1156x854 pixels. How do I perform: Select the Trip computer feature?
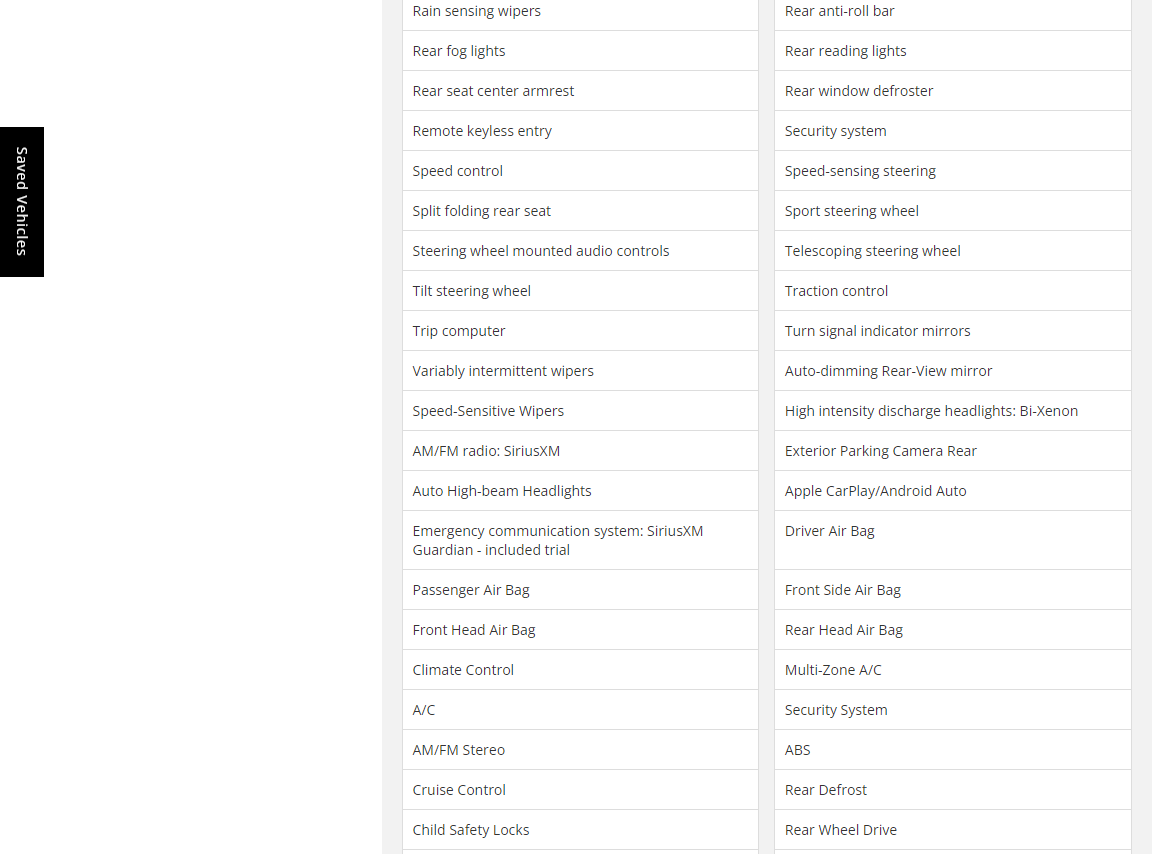click(459, 331)
